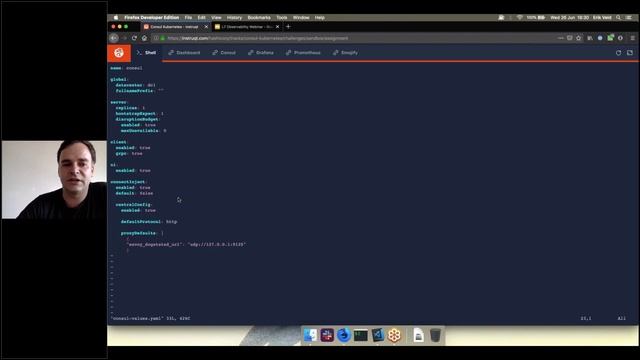
Task: Click the "connectInject:" line in the editor
Action: point(129,182)
